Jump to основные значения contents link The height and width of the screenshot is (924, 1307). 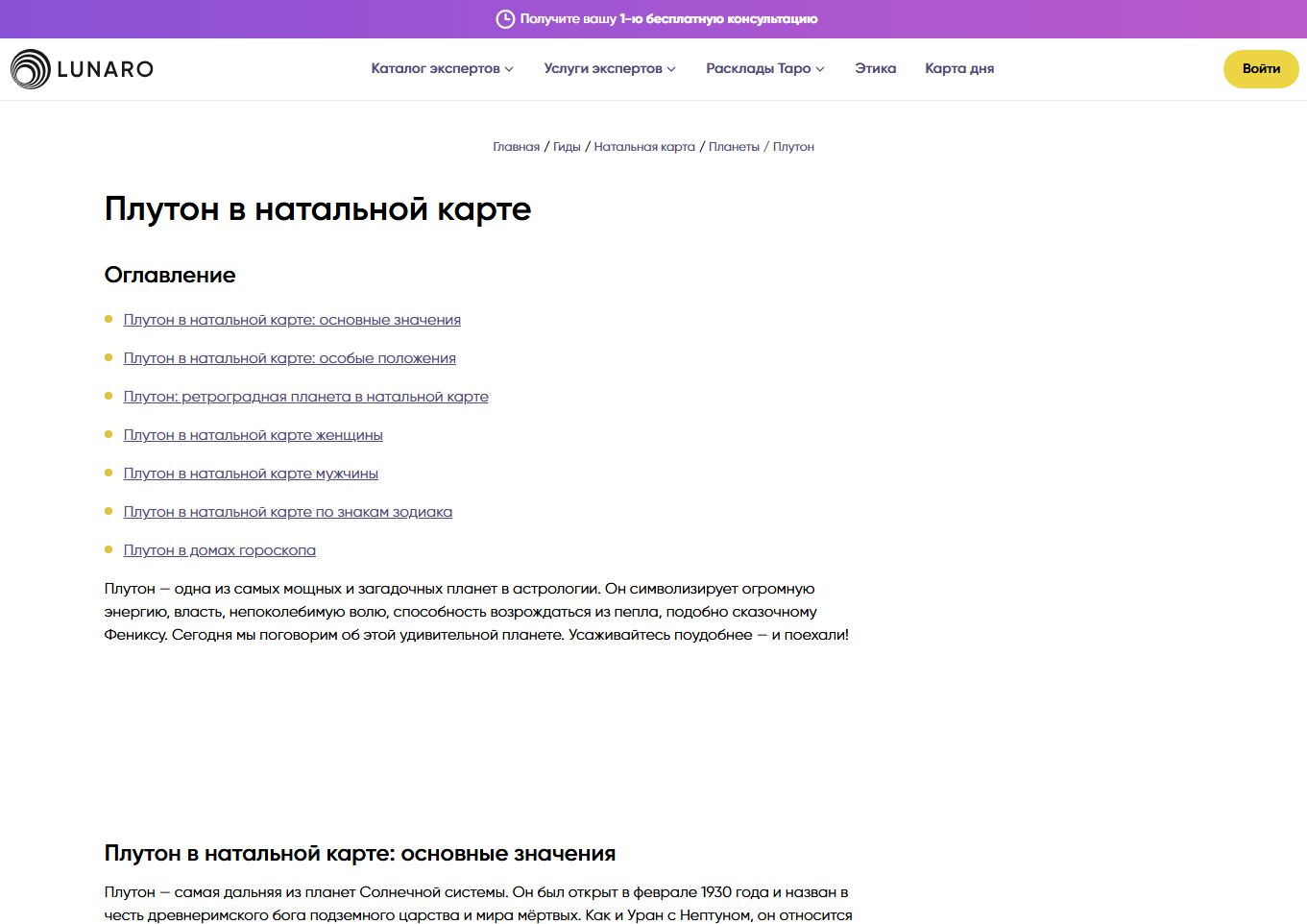coord(292,320)
